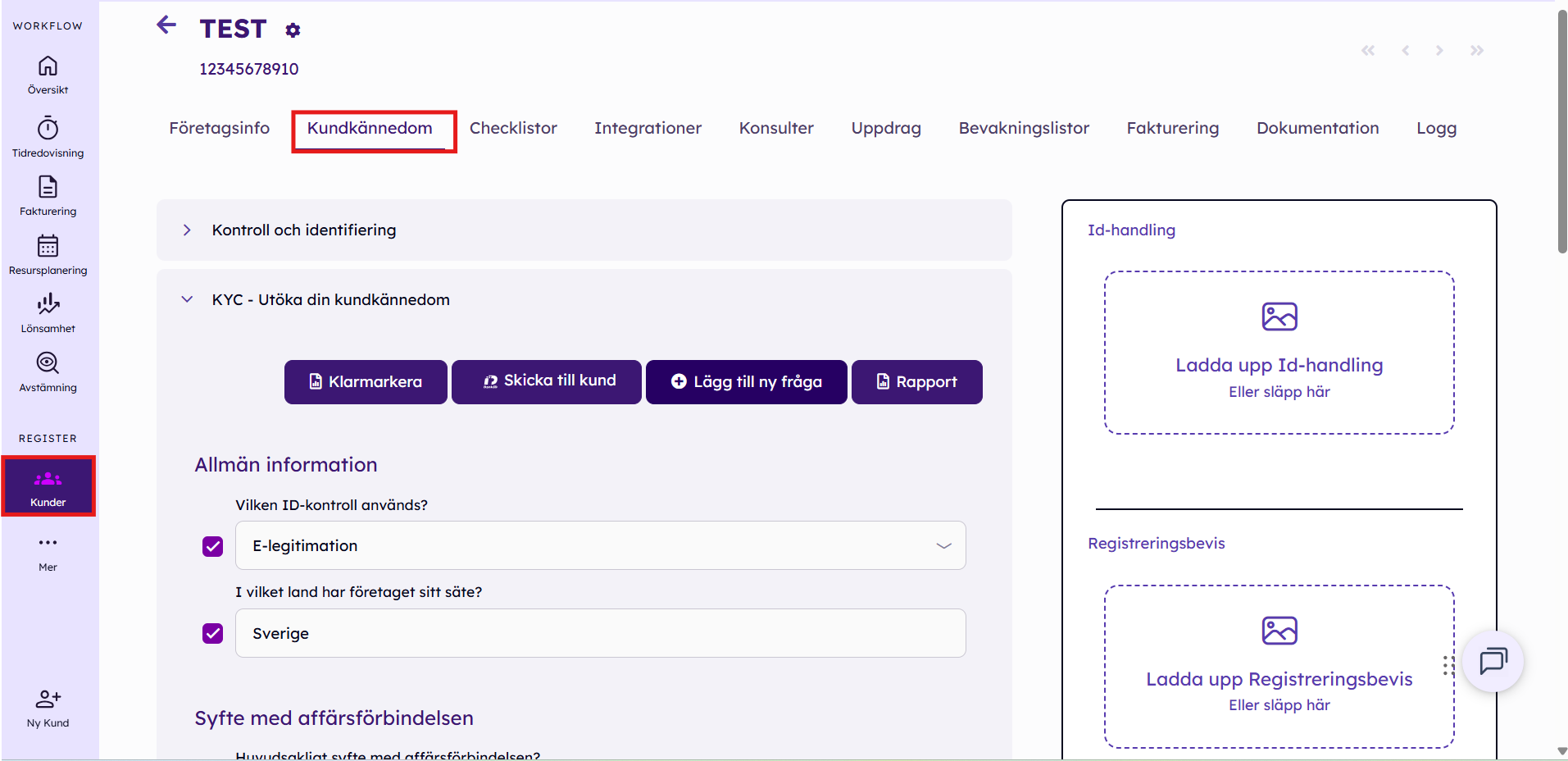The width and height of the screenshot is (1568, 761).
Task: Click the Allmän information heading
Action: tap(286, 465)
